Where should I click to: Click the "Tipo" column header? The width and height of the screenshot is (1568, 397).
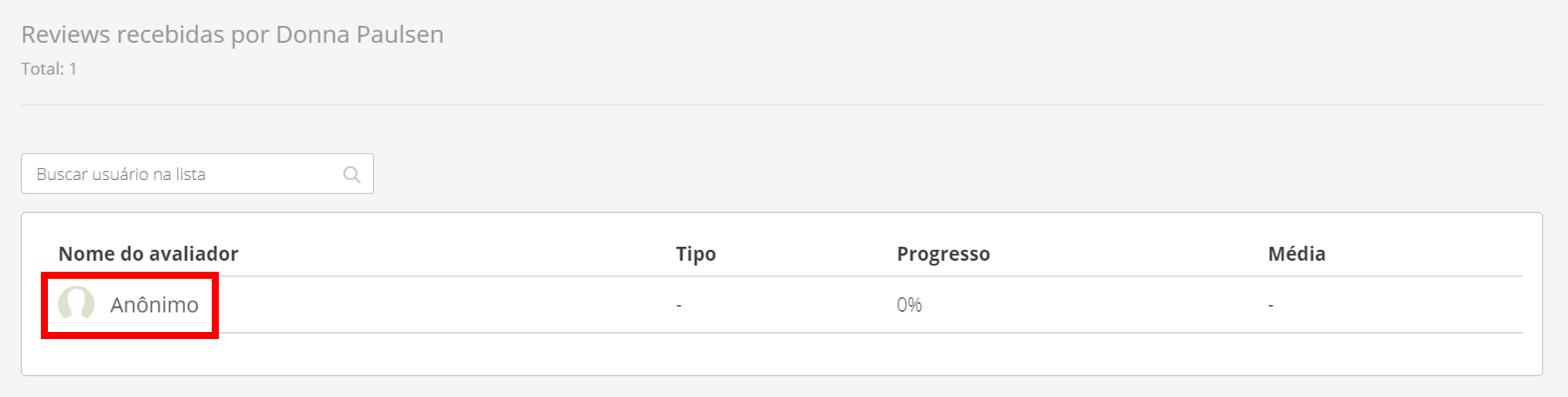point(695,254)
